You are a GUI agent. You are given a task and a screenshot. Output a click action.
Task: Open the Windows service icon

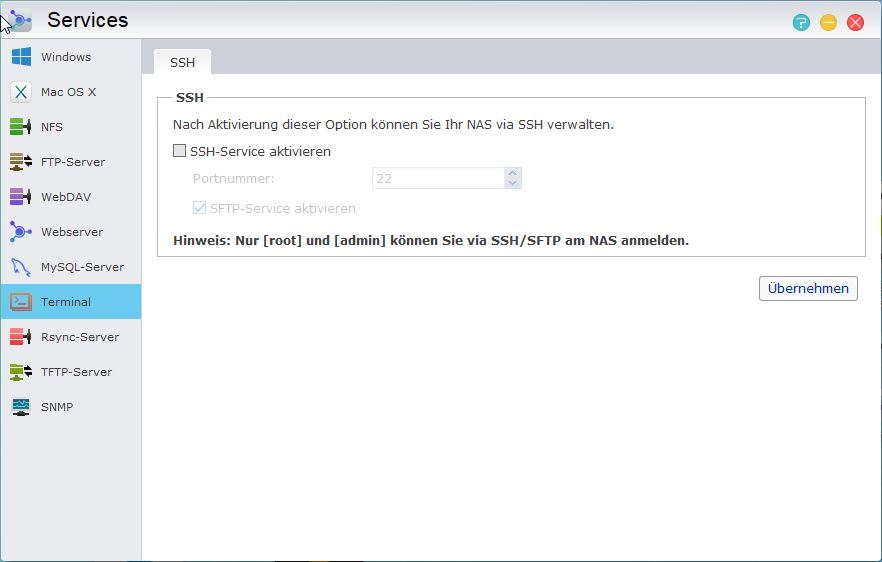[x=21, y=57]
